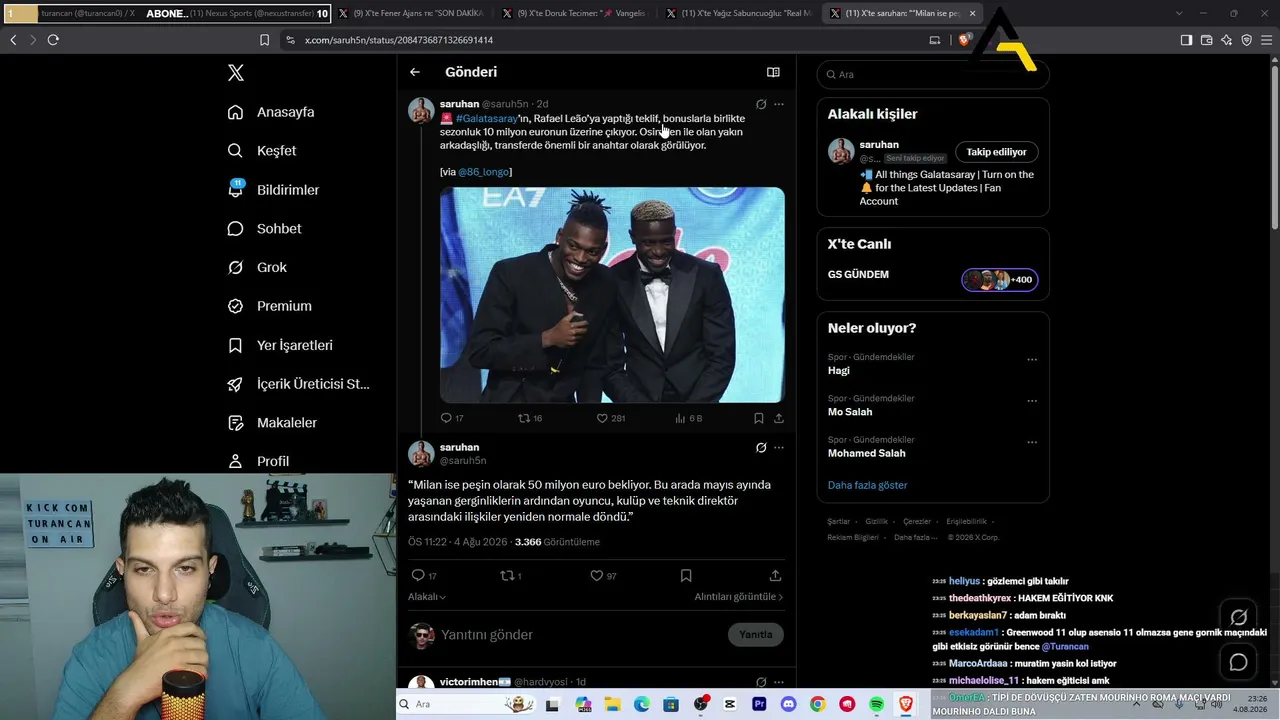Click the browser back navigation arrow
Screen dimensions: 1280x720
coord(13,40)
